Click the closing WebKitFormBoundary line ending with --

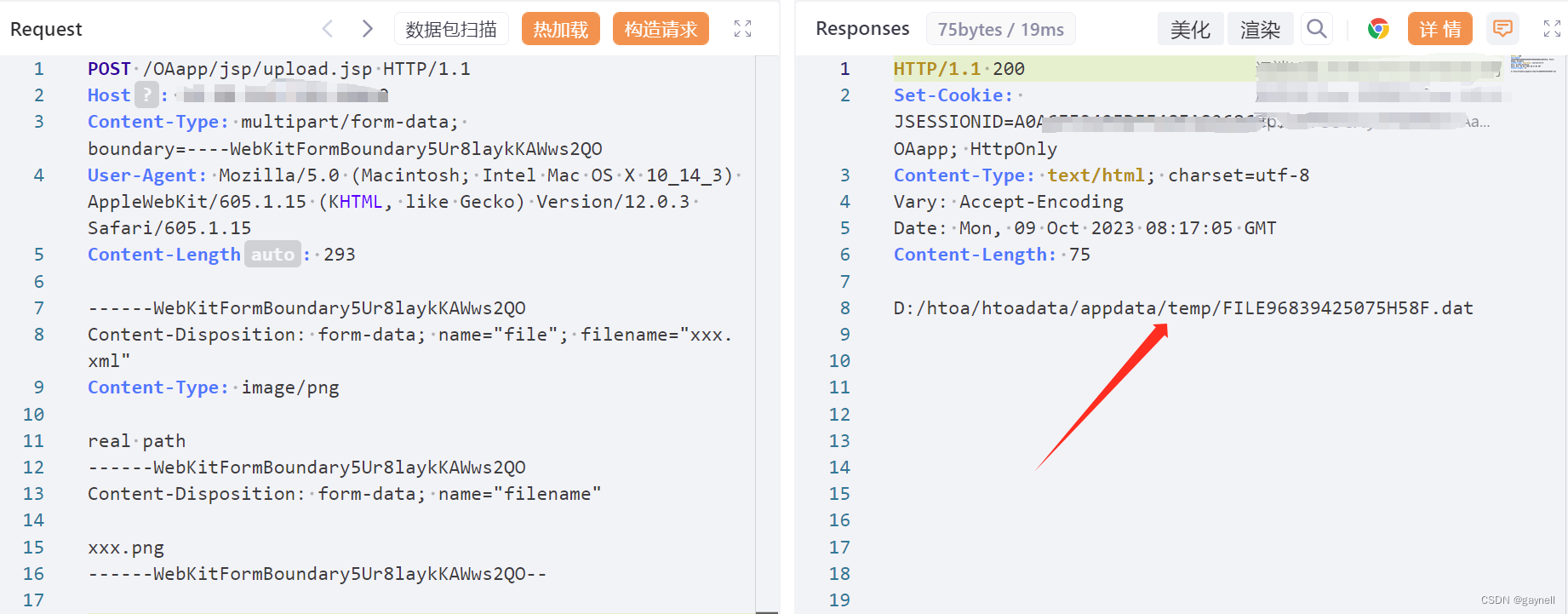click(x=318, y=574)
